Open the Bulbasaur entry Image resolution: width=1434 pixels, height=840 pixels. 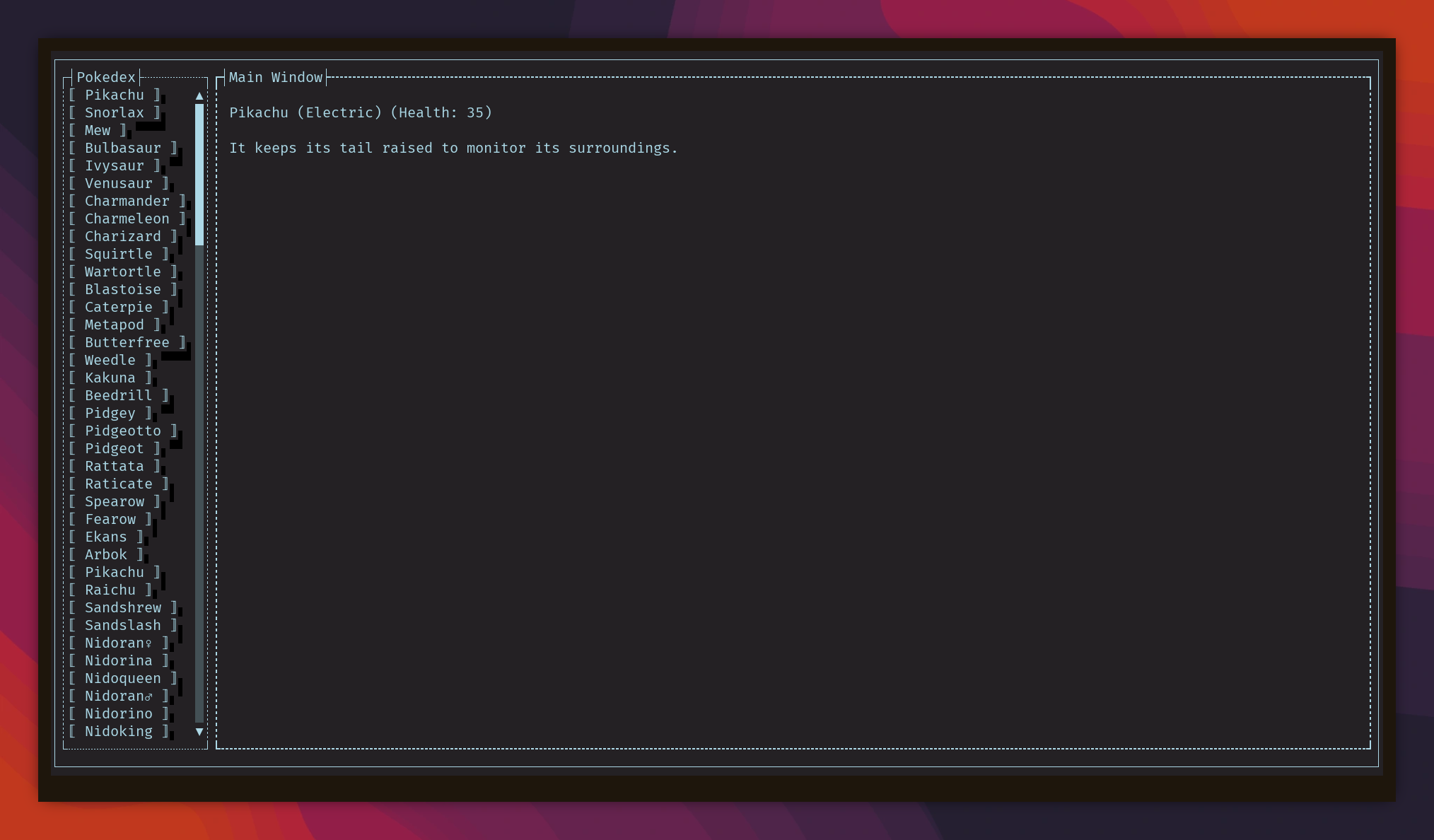(123, 148)
